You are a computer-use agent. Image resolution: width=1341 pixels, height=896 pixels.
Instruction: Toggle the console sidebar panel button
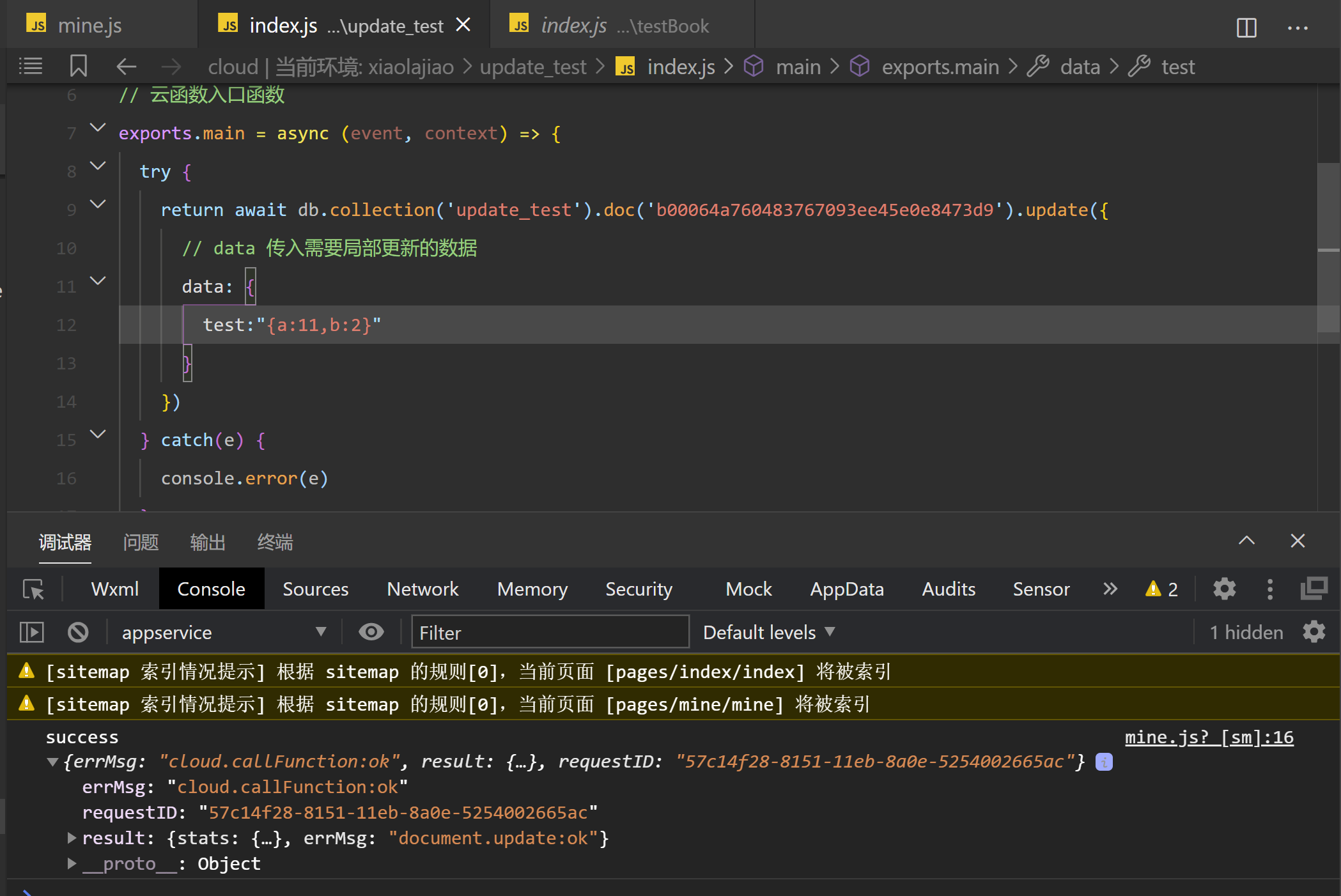tap(32, 632)
